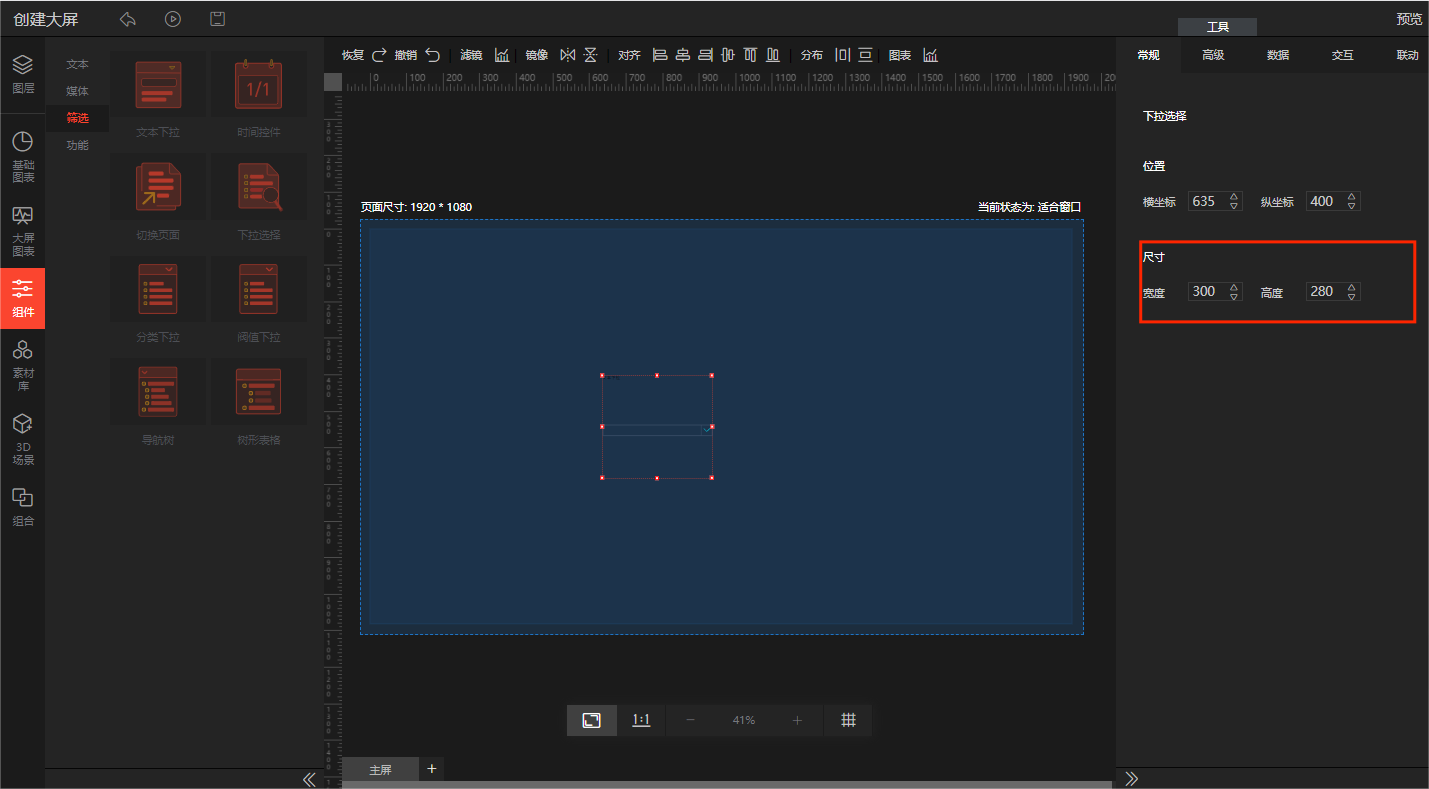Select the 组件 components sidebar item
The width and height of the screenshot is (1429, 789).
pos(22,298)
